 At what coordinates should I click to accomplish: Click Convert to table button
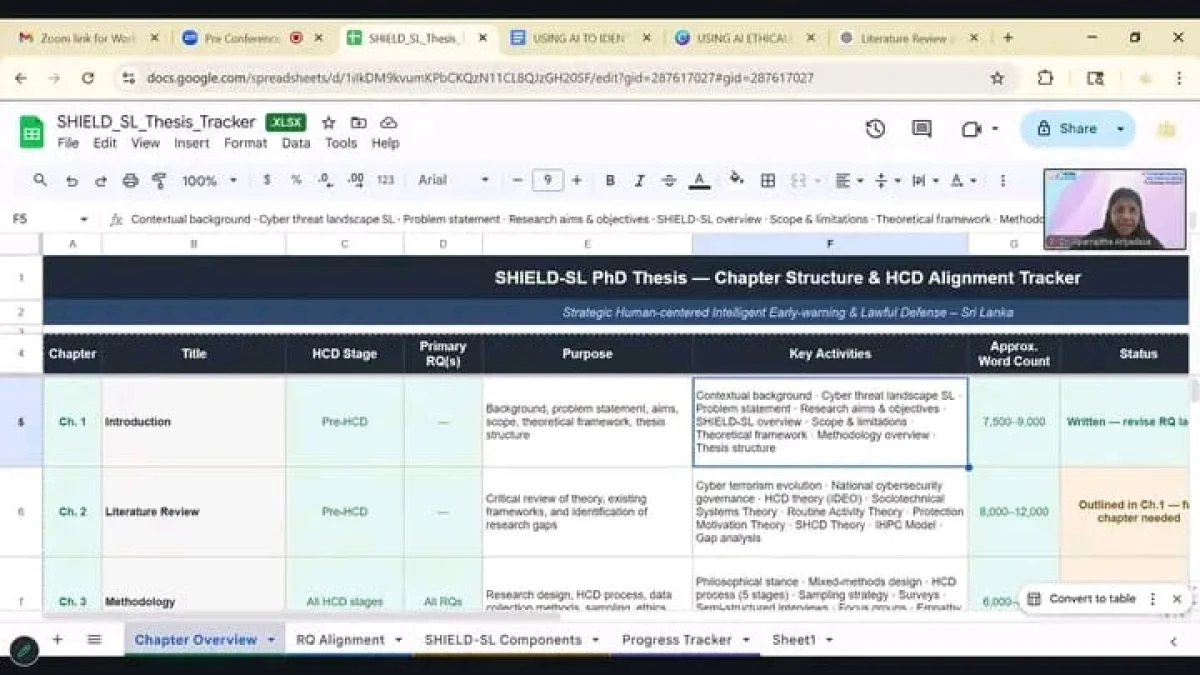click(x=1082, y=599)
